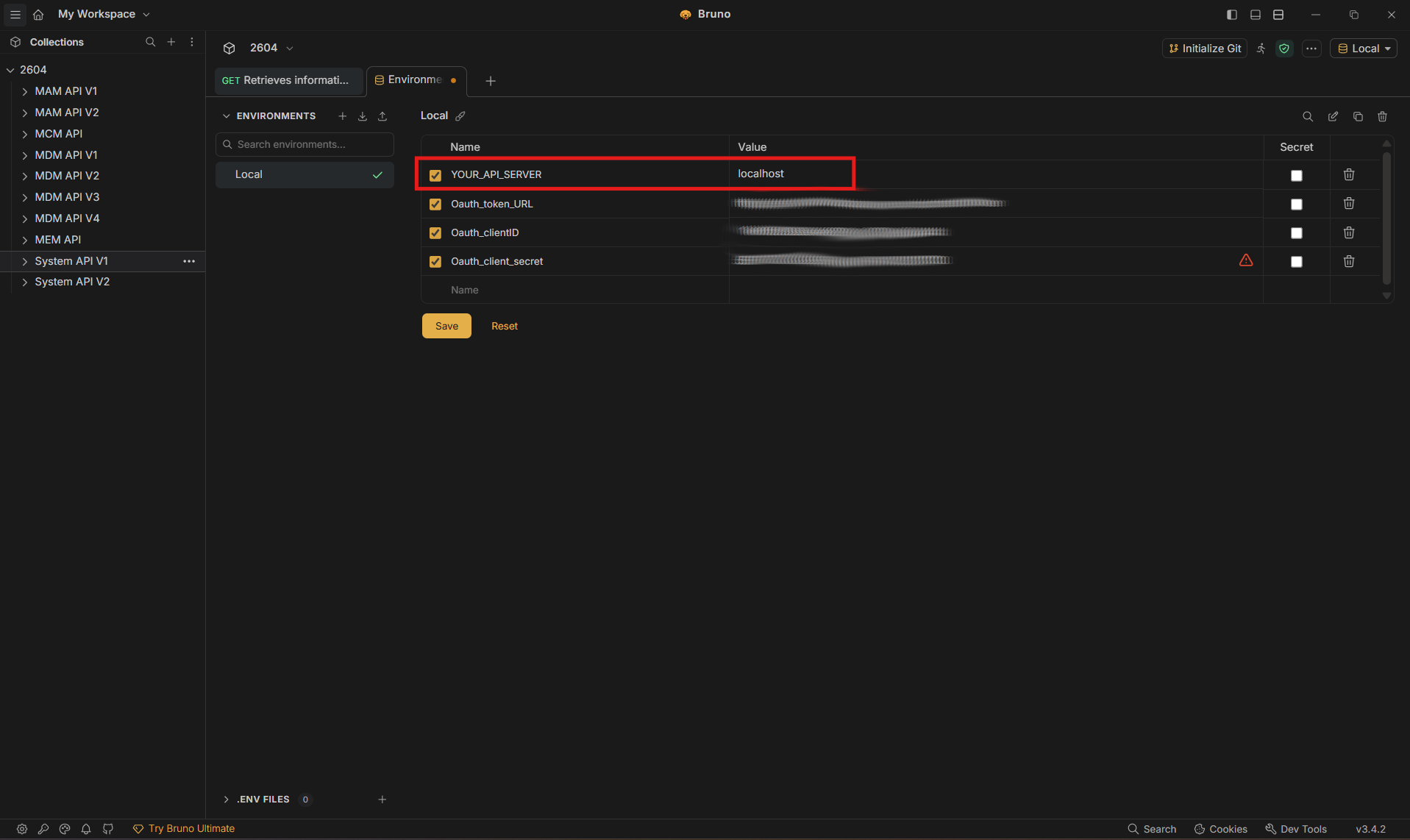Expand the .ENV FILES section

227,800
